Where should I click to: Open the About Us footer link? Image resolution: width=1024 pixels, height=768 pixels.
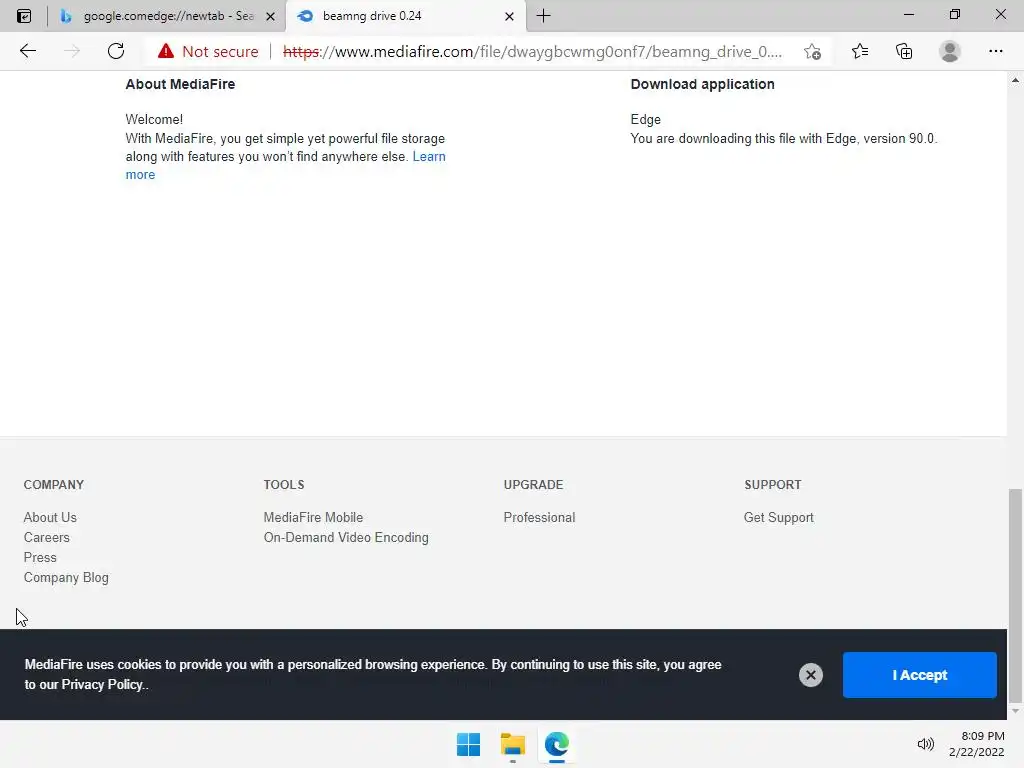pos(50,517)
